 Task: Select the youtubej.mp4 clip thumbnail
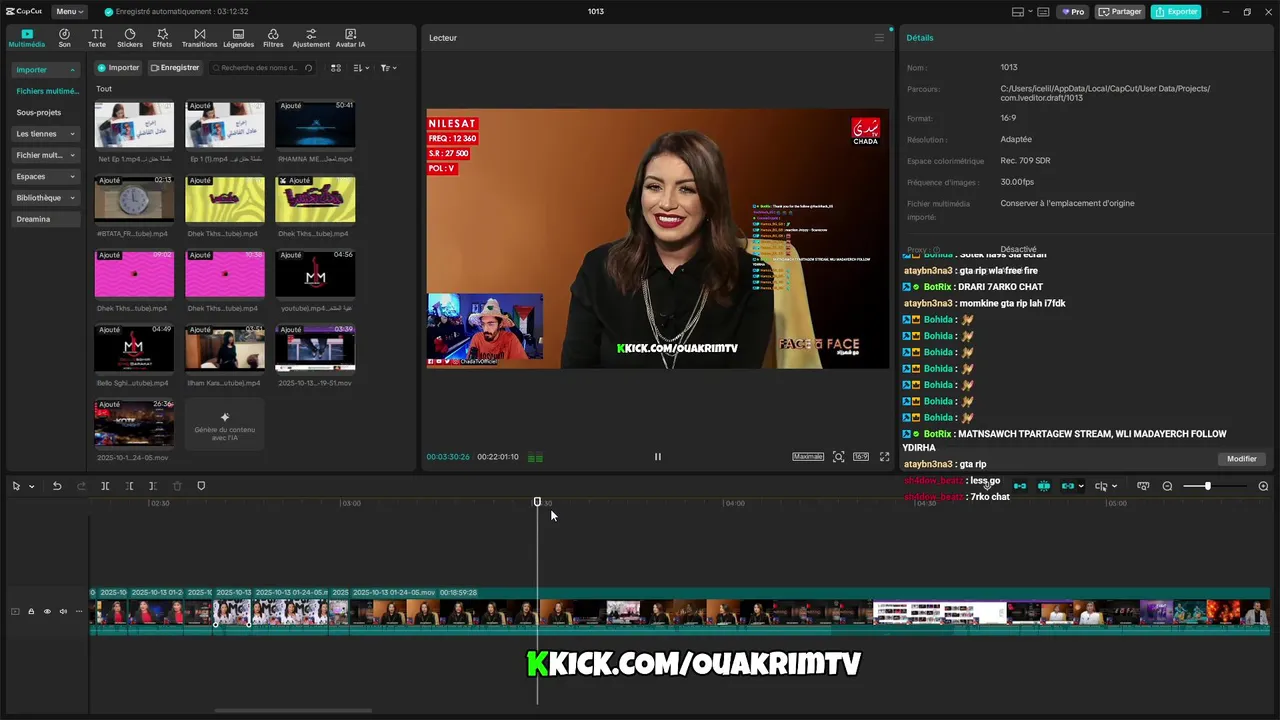tap(315, 273)
